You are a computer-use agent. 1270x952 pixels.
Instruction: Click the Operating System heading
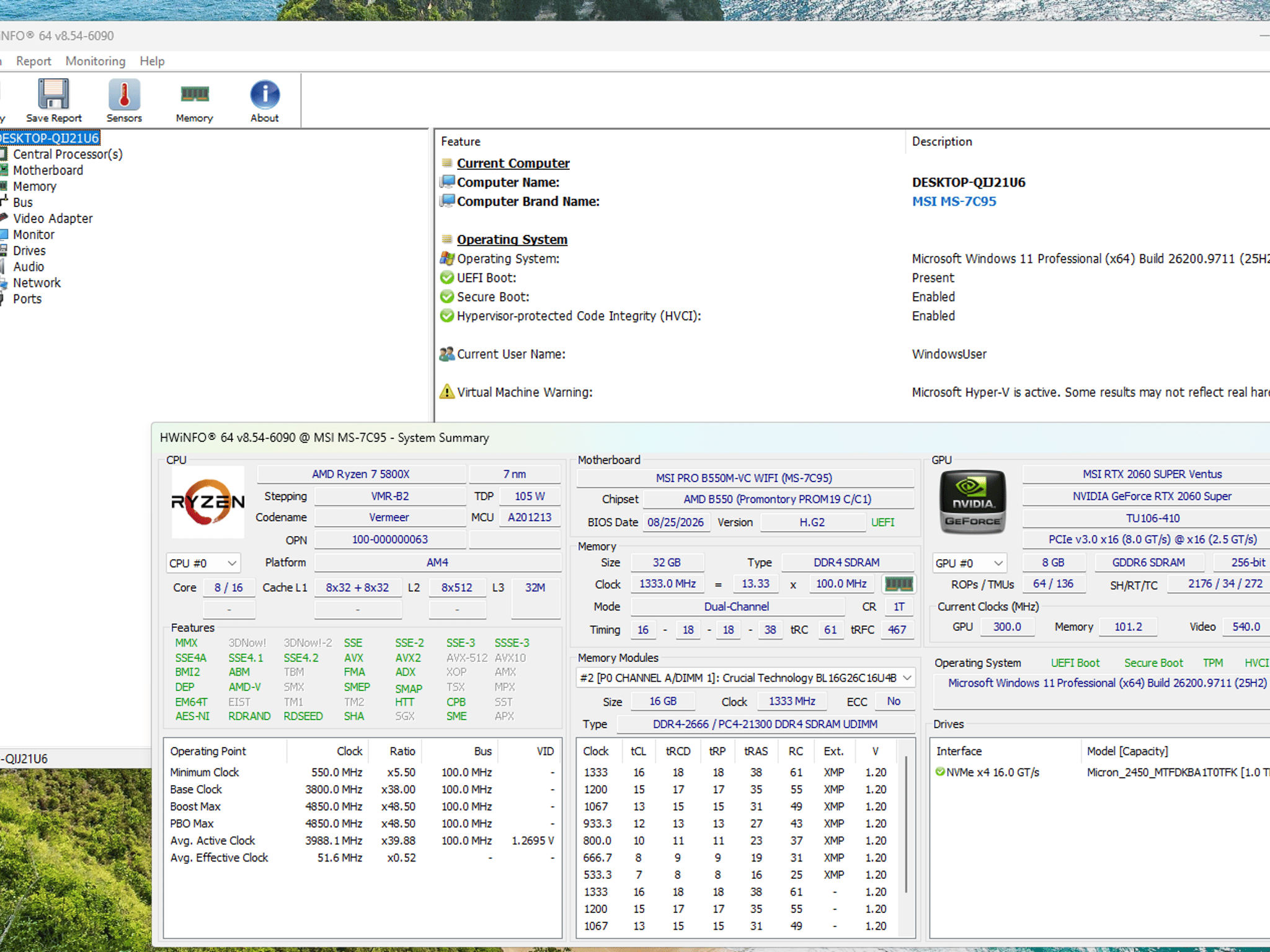click(x=512, y=239)
